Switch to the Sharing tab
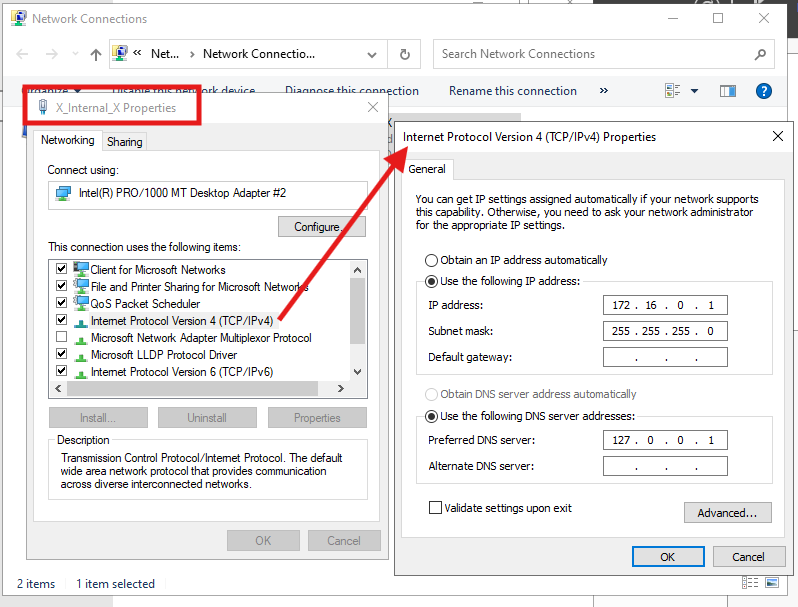The width and height of the screenshot is (798, 607). [125, 142]
